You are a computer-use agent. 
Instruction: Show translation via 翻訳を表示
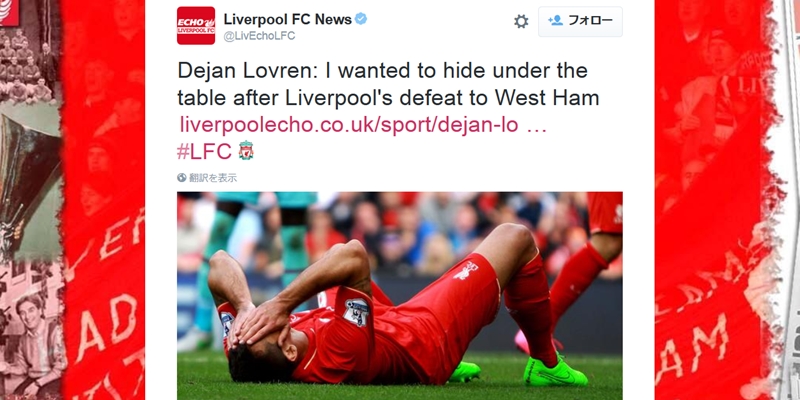pos(213,178)
